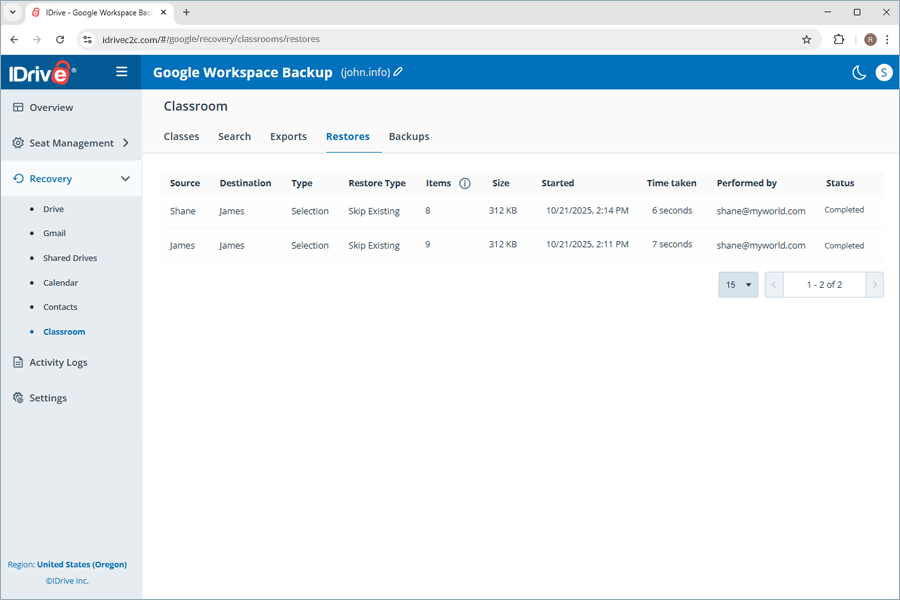900x600 pixels.
Task: Click the United States (Oregon) region link
Action: tap(82, 564)
